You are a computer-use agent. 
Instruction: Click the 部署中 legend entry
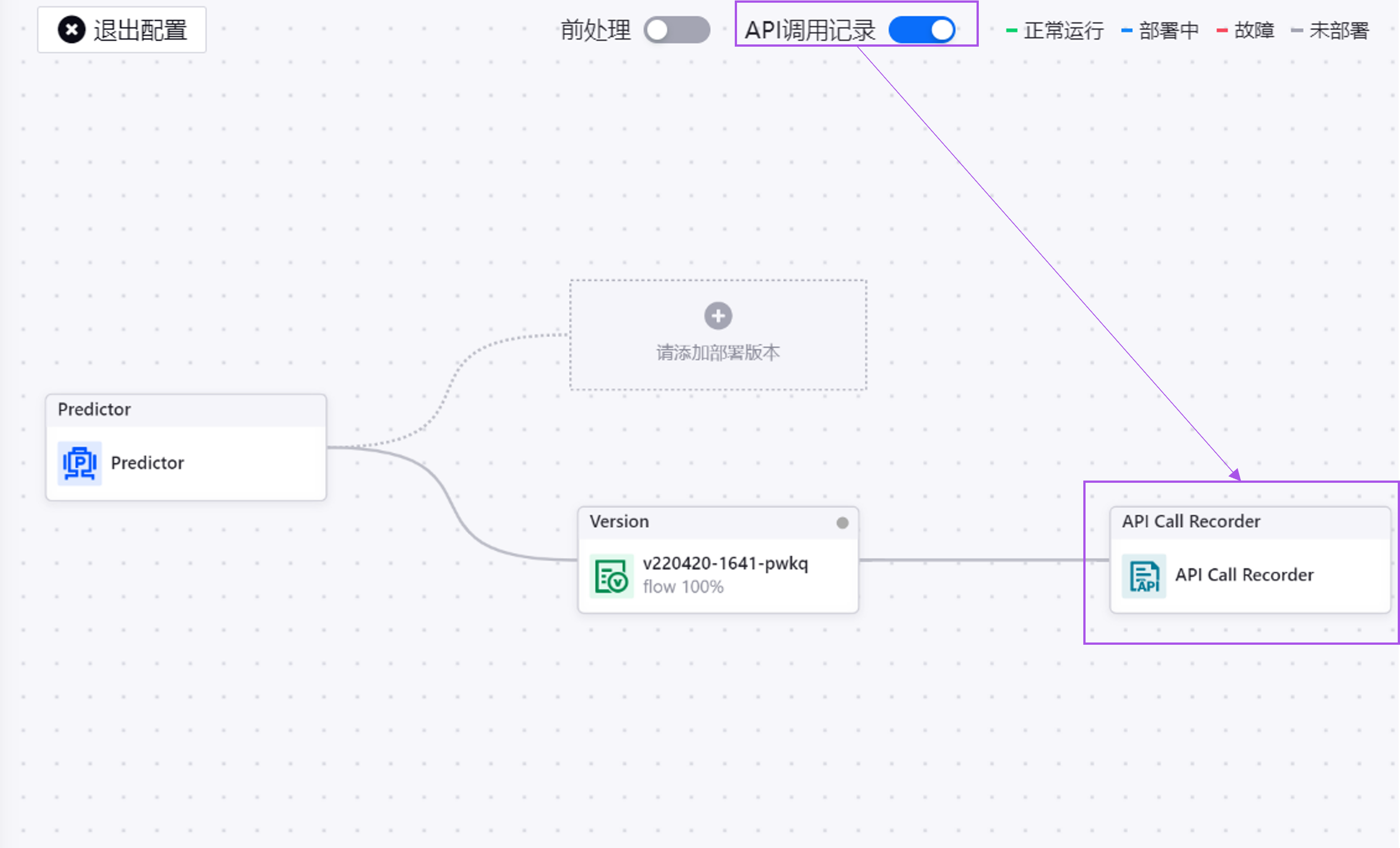(1160, 30)
